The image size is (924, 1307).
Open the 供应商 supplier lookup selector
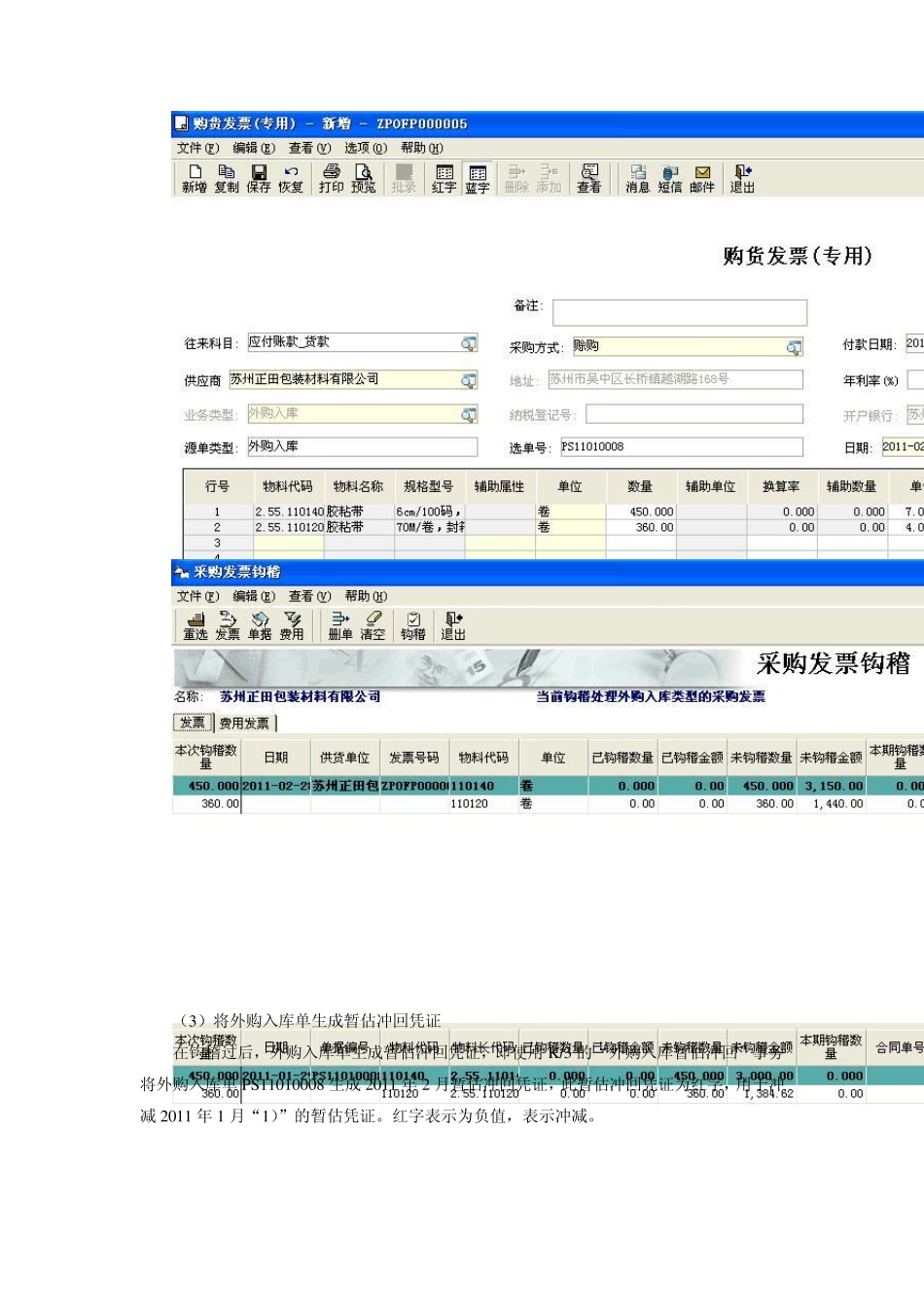click(469, 380)
